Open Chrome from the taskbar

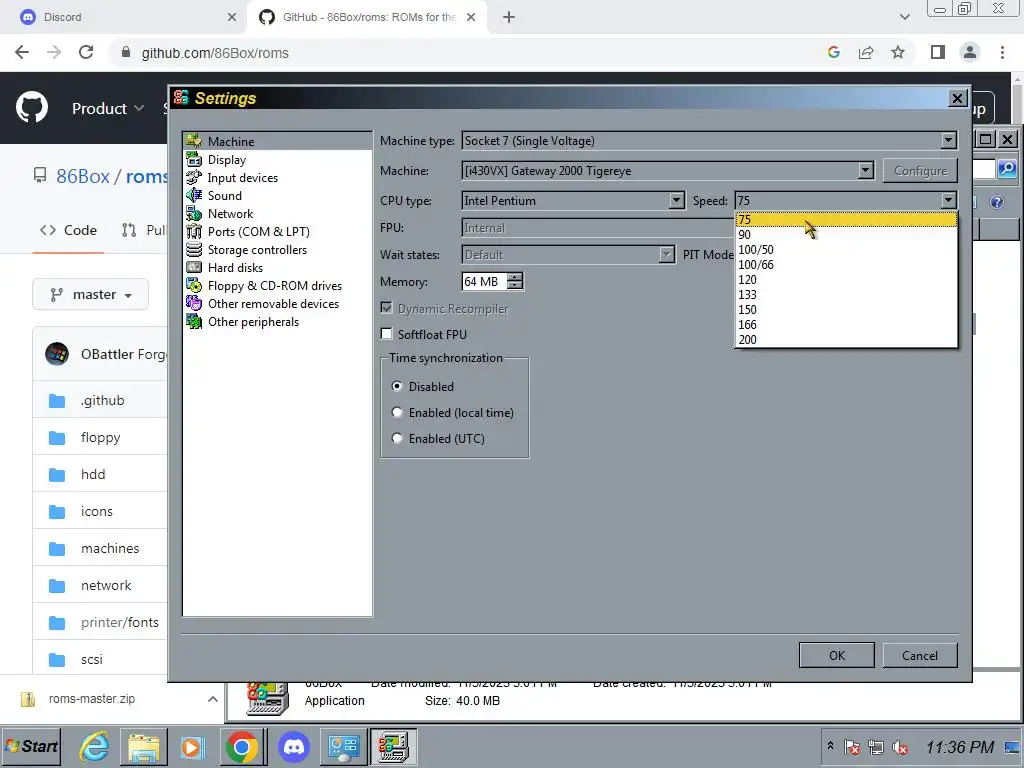pos(242,746)
